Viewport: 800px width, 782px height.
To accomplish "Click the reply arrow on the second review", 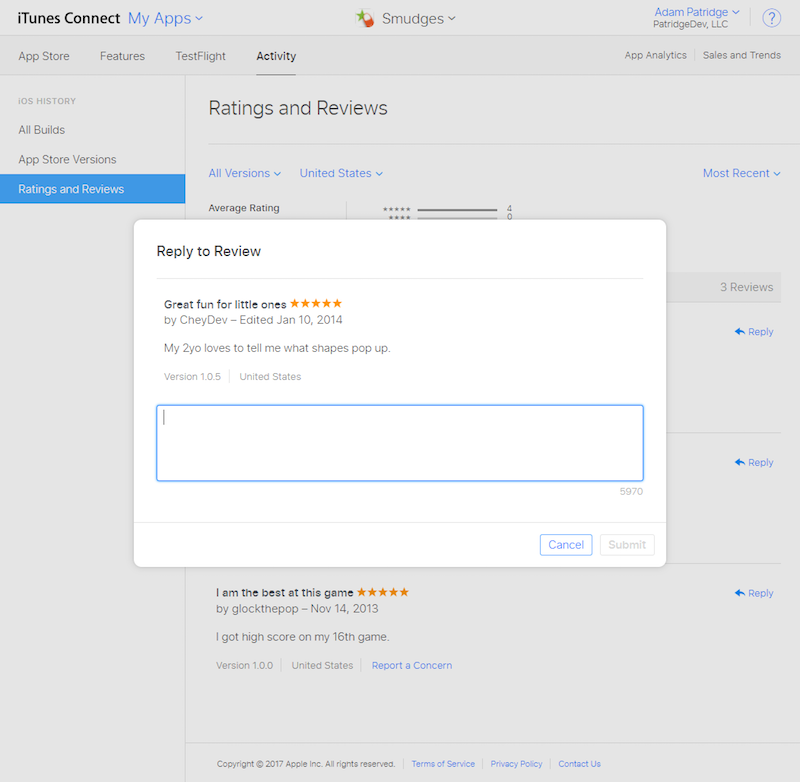I will [x=740, y=463].
